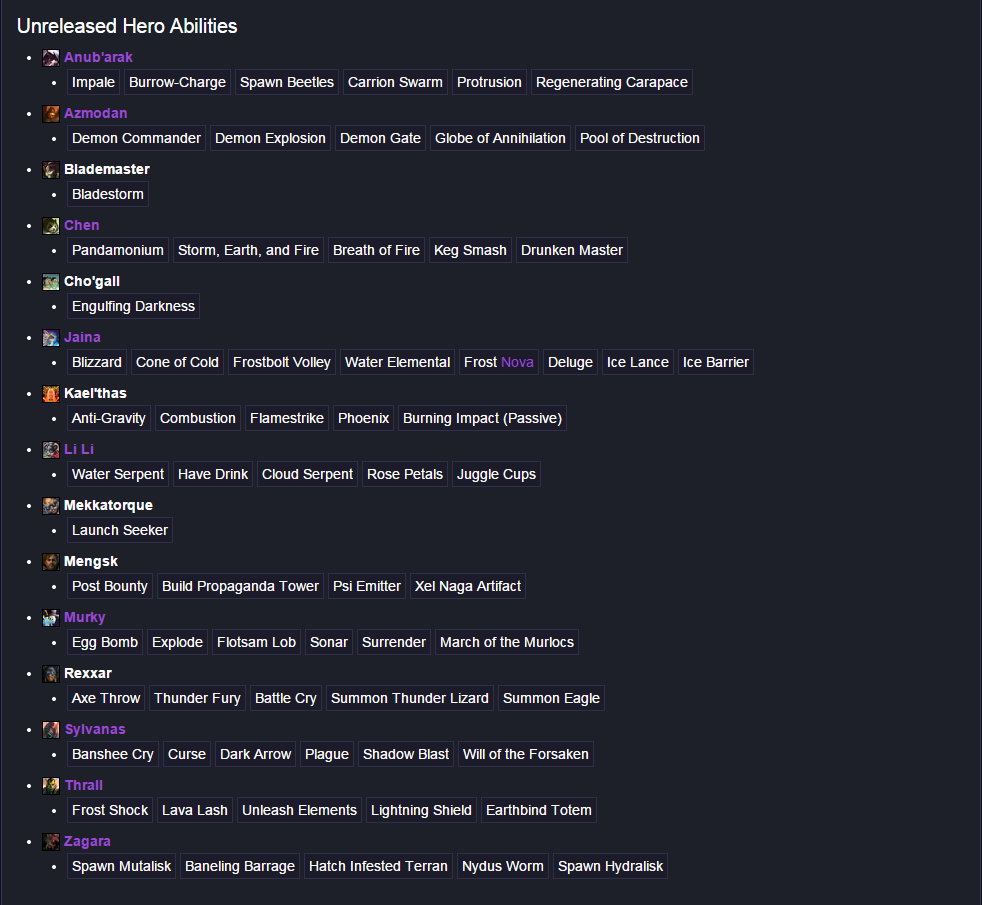
Task: Open the Jaina hero link
Action: point(82,337)
